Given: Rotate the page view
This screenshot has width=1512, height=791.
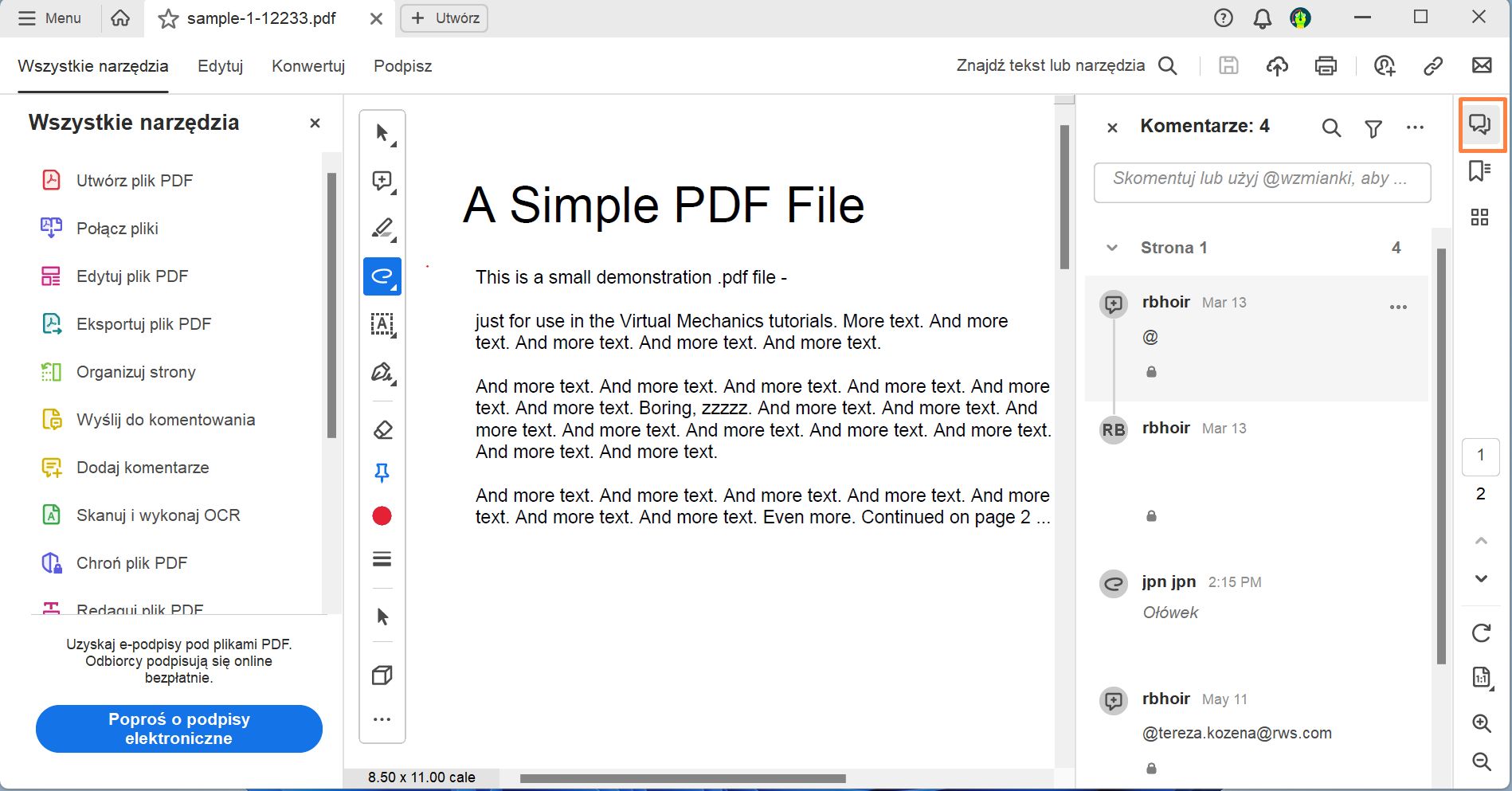Looking at the screenshot, I should pos(1481,633).
